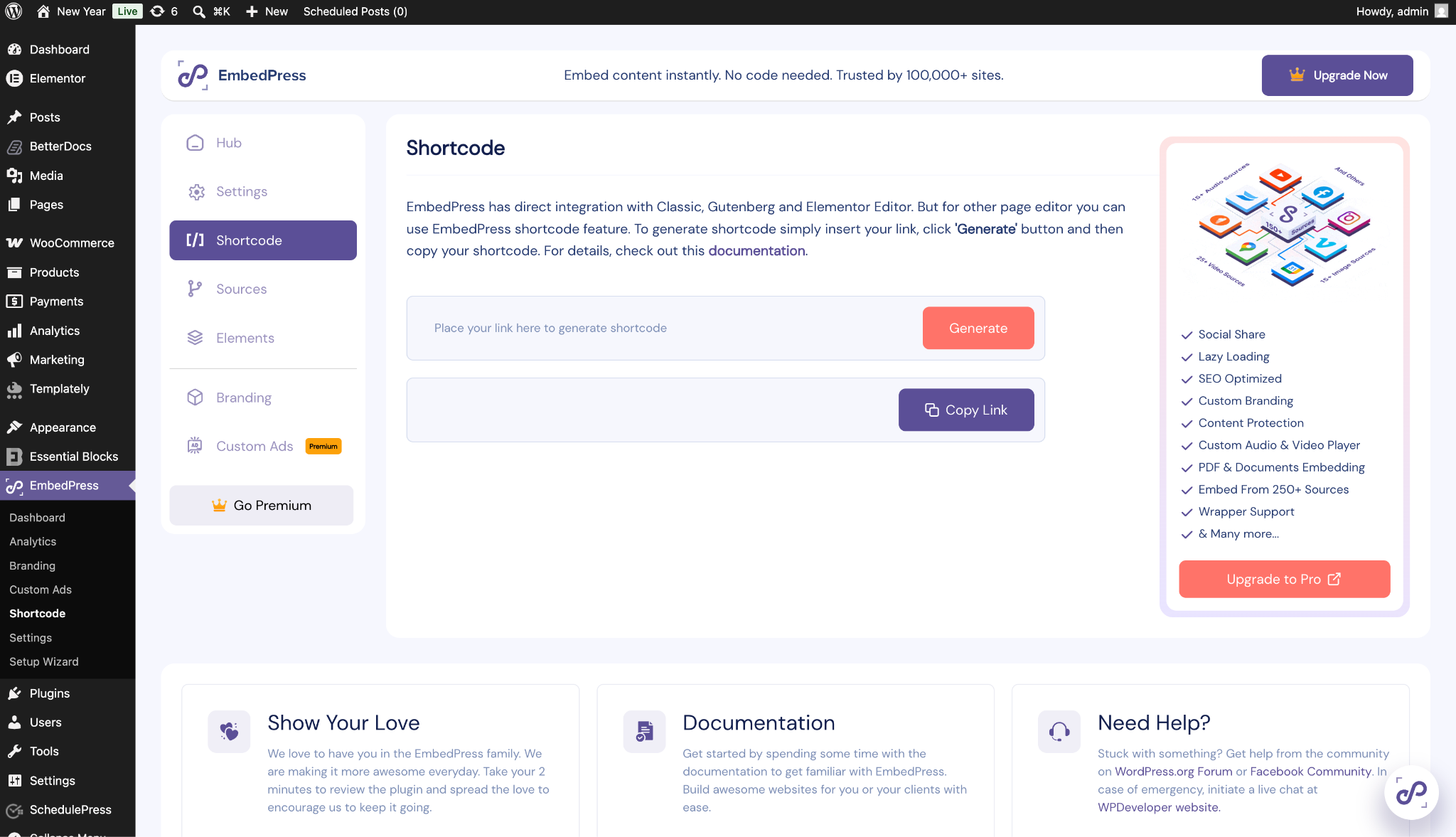The image size is (1456, 837).
Task: Click the Elementor icon in the sidebar
Action: tap(14, 78)
